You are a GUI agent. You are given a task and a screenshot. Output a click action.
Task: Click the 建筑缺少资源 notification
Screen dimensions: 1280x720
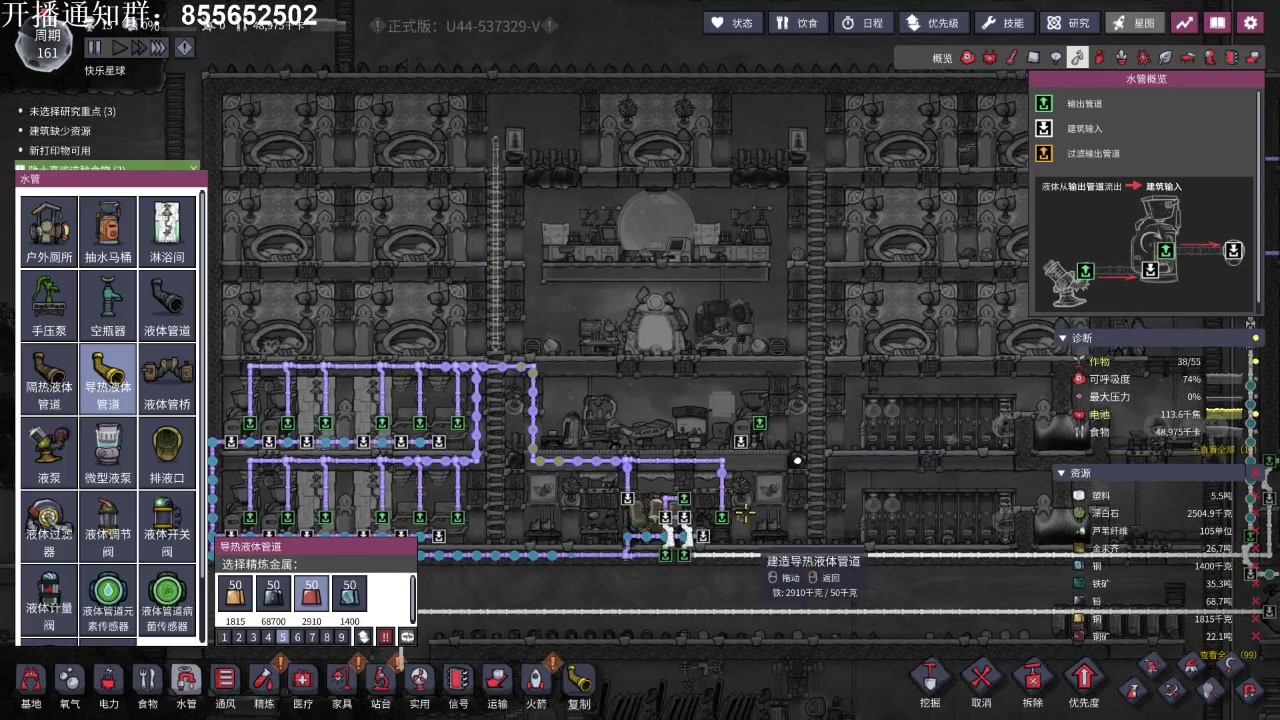click(59, 131)
